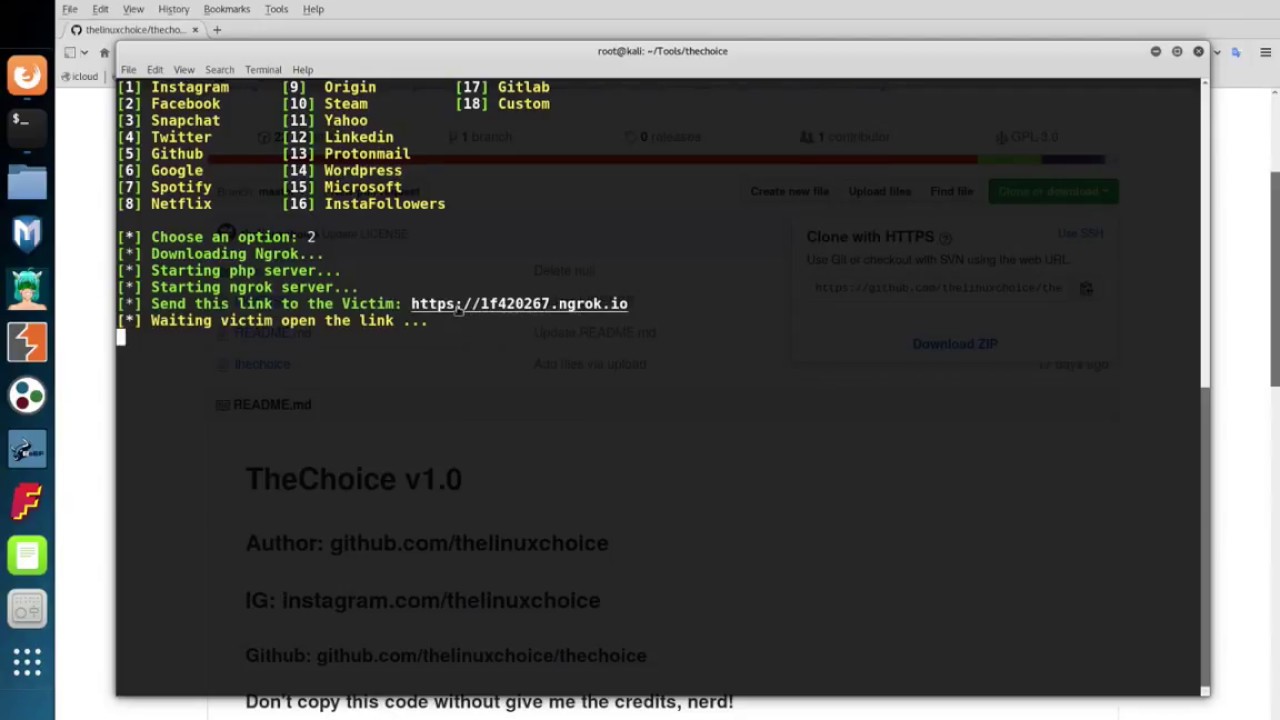
Task: Open a new Firefox tab with plus
Action: coord(217,30)
